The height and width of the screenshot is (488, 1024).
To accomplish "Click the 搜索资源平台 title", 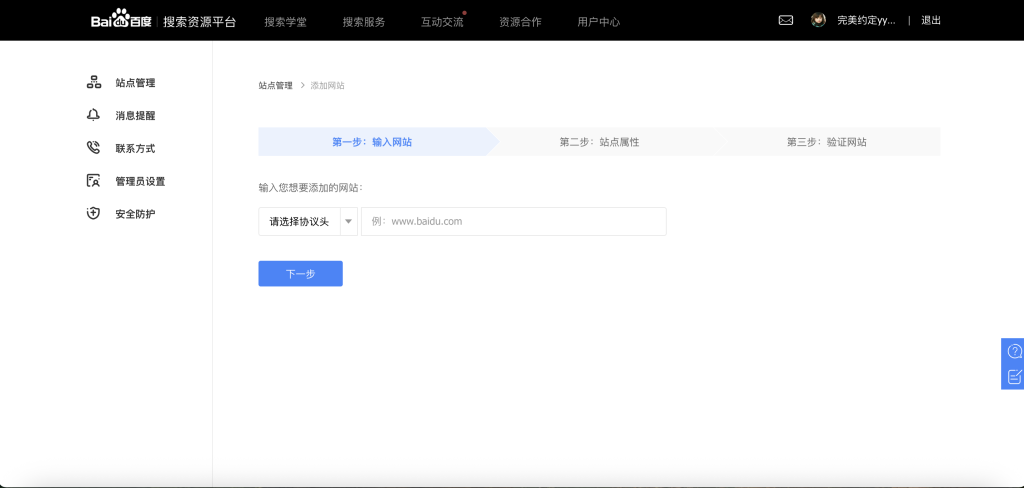I will click(x=199, y=22).
